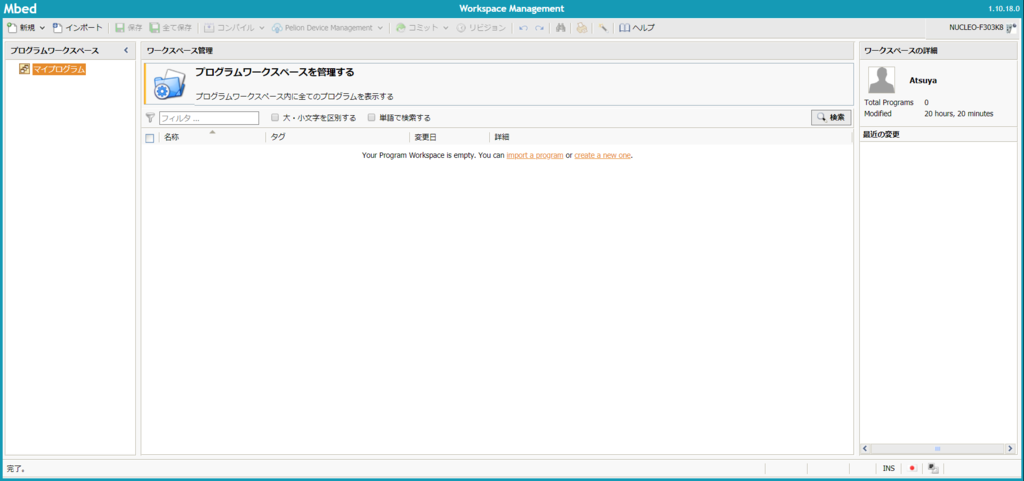Viewport: 1024px width, 481px height.
Task: Click the filter funnel icon
Action: (150, 117)
